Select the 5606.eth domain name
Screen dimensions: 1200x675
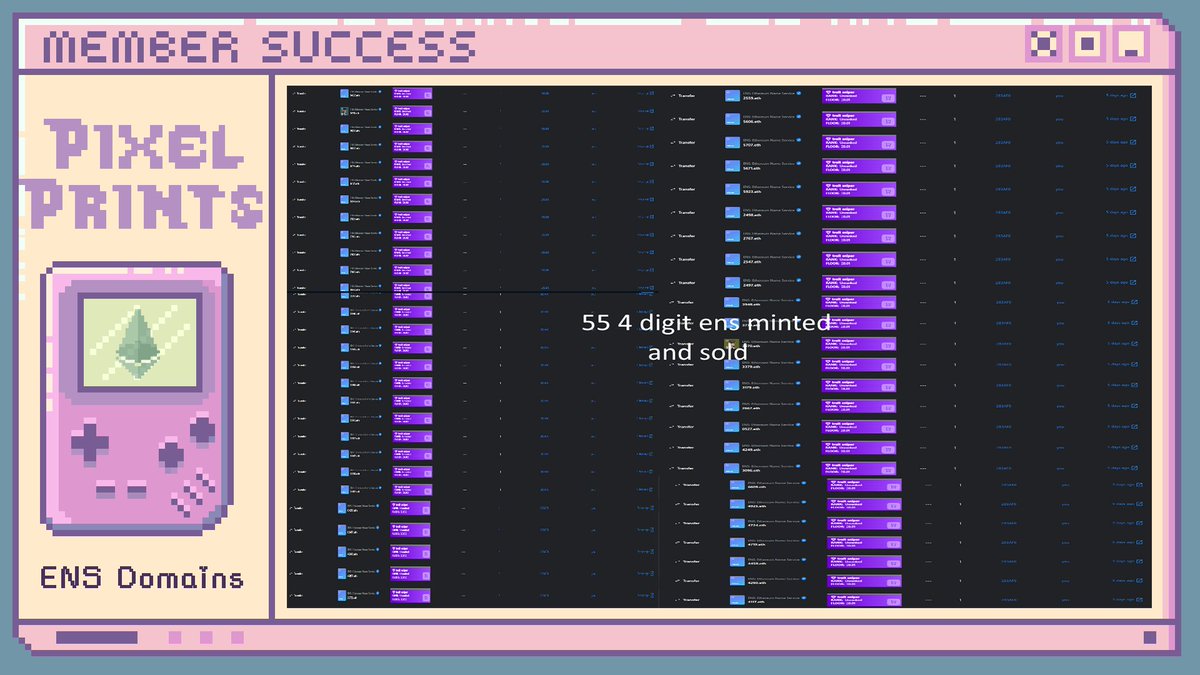752,122
